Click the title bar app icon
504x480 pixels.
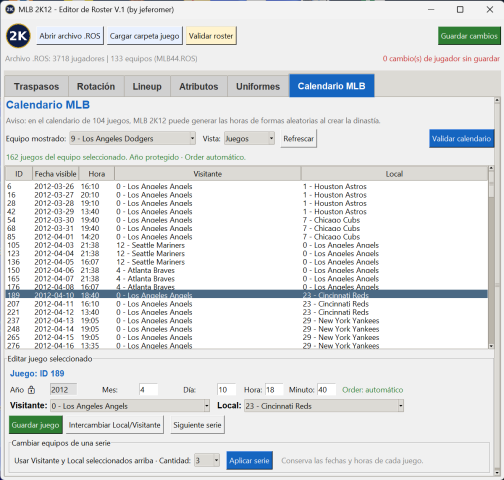click(x=10, y=9)
